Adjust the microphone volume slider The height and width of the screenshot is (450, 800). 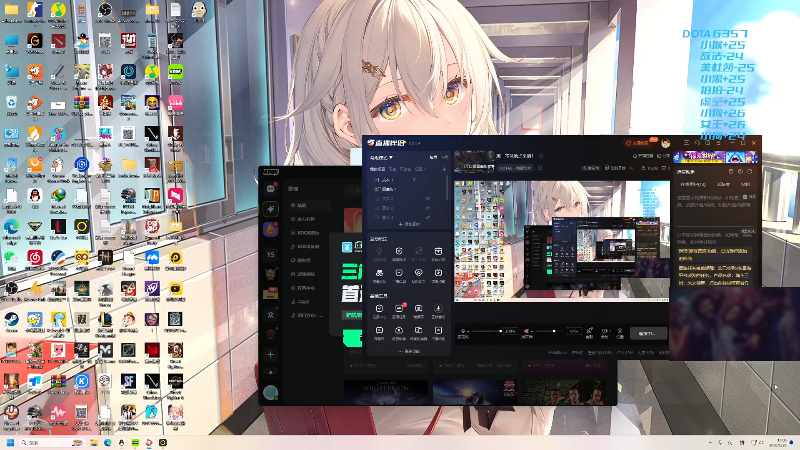coord(487,331)
